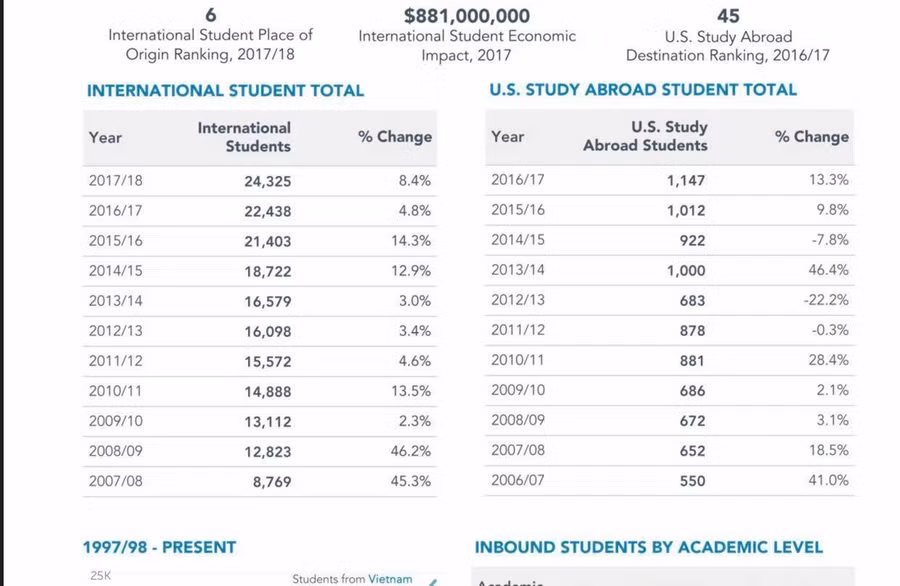The image size is (900, 586).
Task: Click the International Student Total heading
Action: [225, 90]
